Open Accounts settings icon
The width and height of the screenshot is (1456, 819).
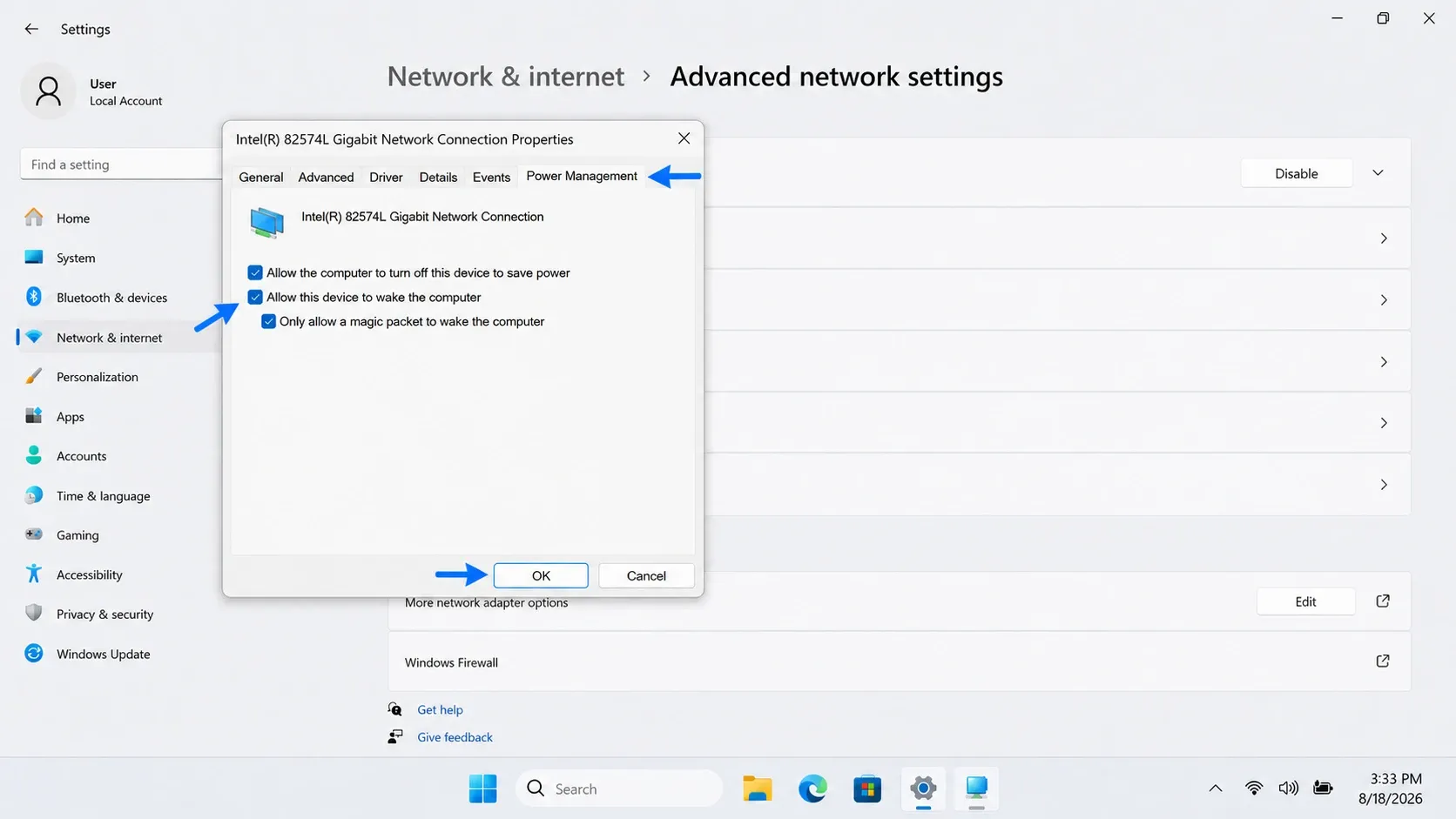34,455
